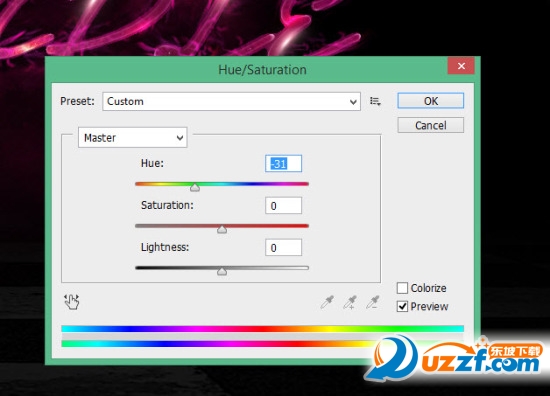Select the Add to Sample eyedropper
The height and width of the screenshot is (396, 550).
click(350, 302)
